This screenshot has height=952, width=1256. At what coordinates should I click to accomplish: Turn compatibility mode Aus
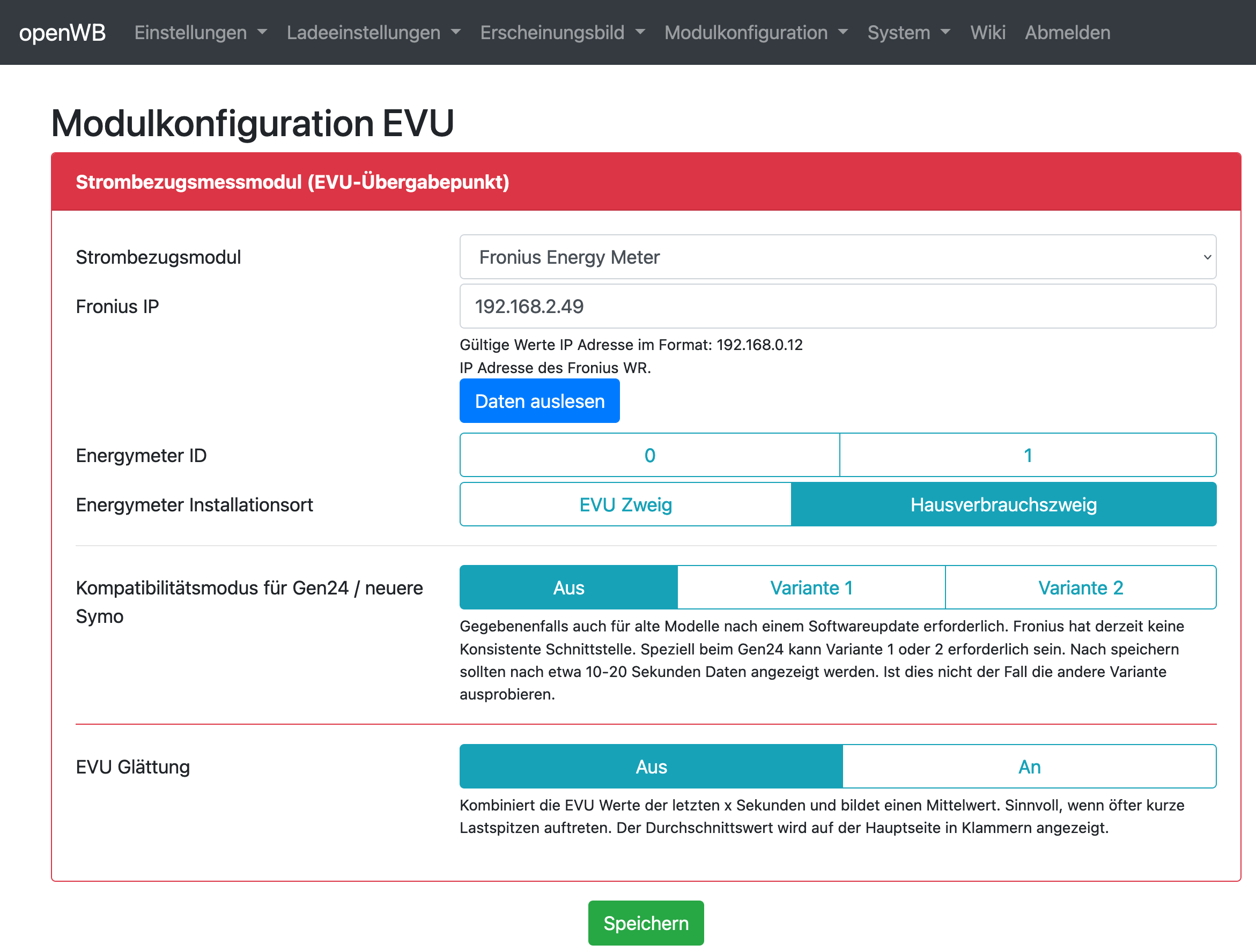click(568, 587)
